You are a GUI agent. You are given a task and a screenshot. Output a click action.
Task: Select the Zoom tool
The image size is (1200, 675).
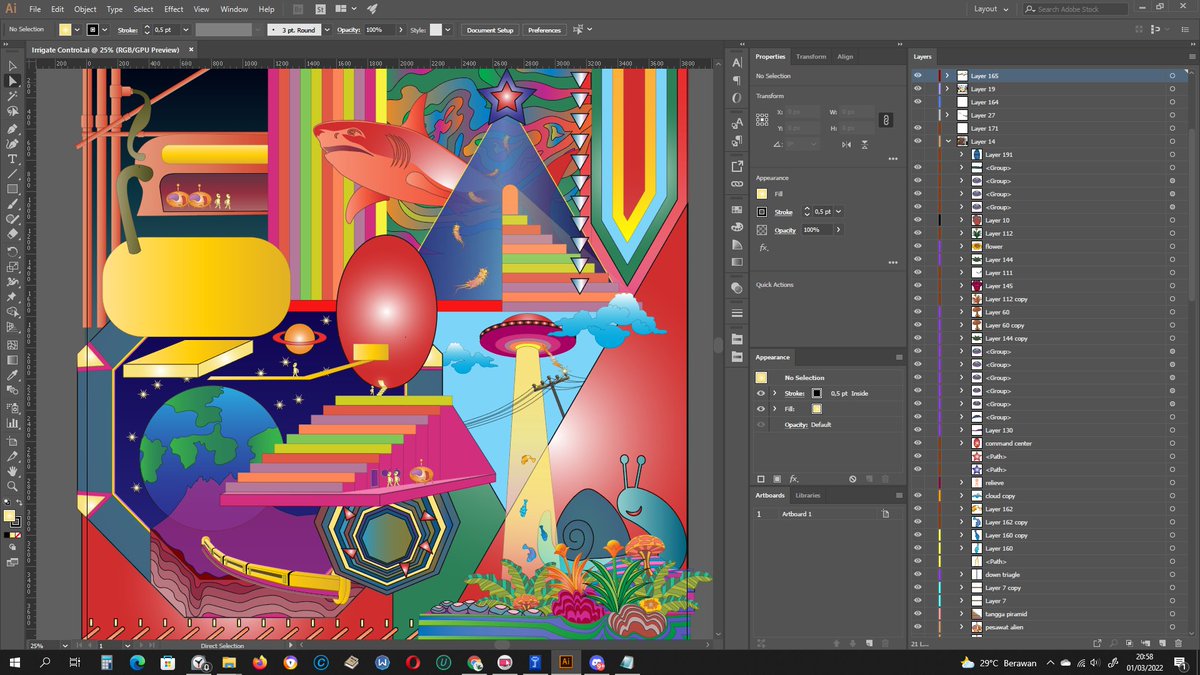coord(13,487)
